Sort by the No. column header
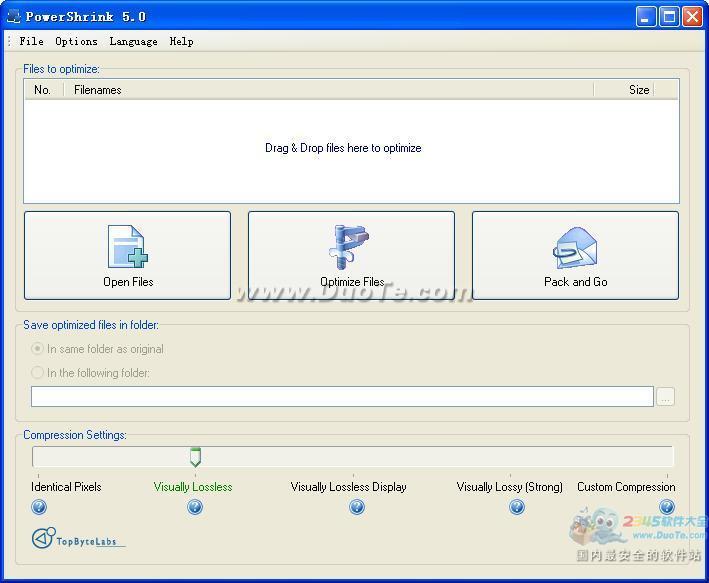 (x=43, y=90)
